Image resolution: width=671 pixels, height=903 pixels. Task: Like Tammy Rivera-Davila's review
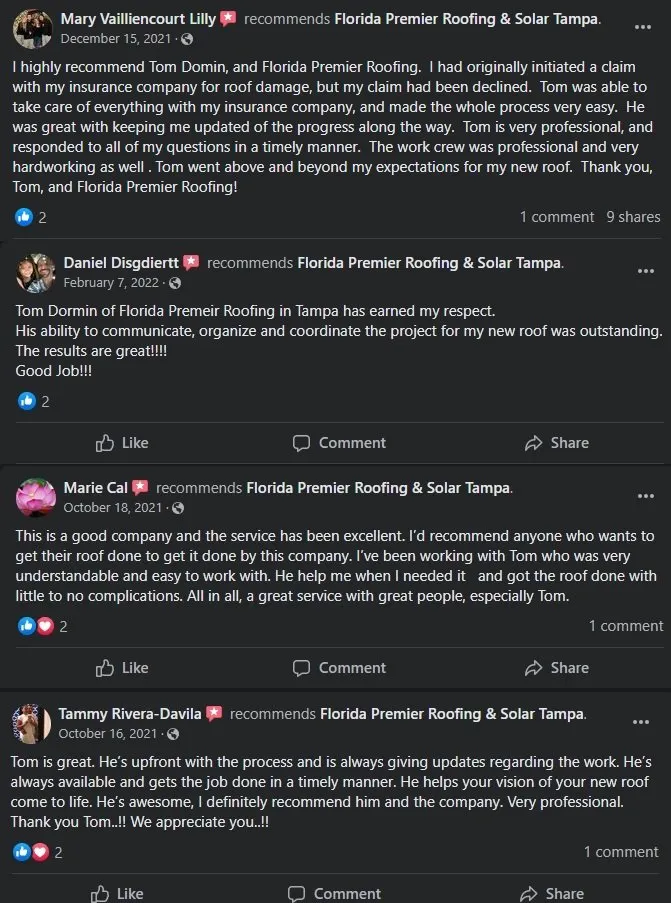pos(118,893)
